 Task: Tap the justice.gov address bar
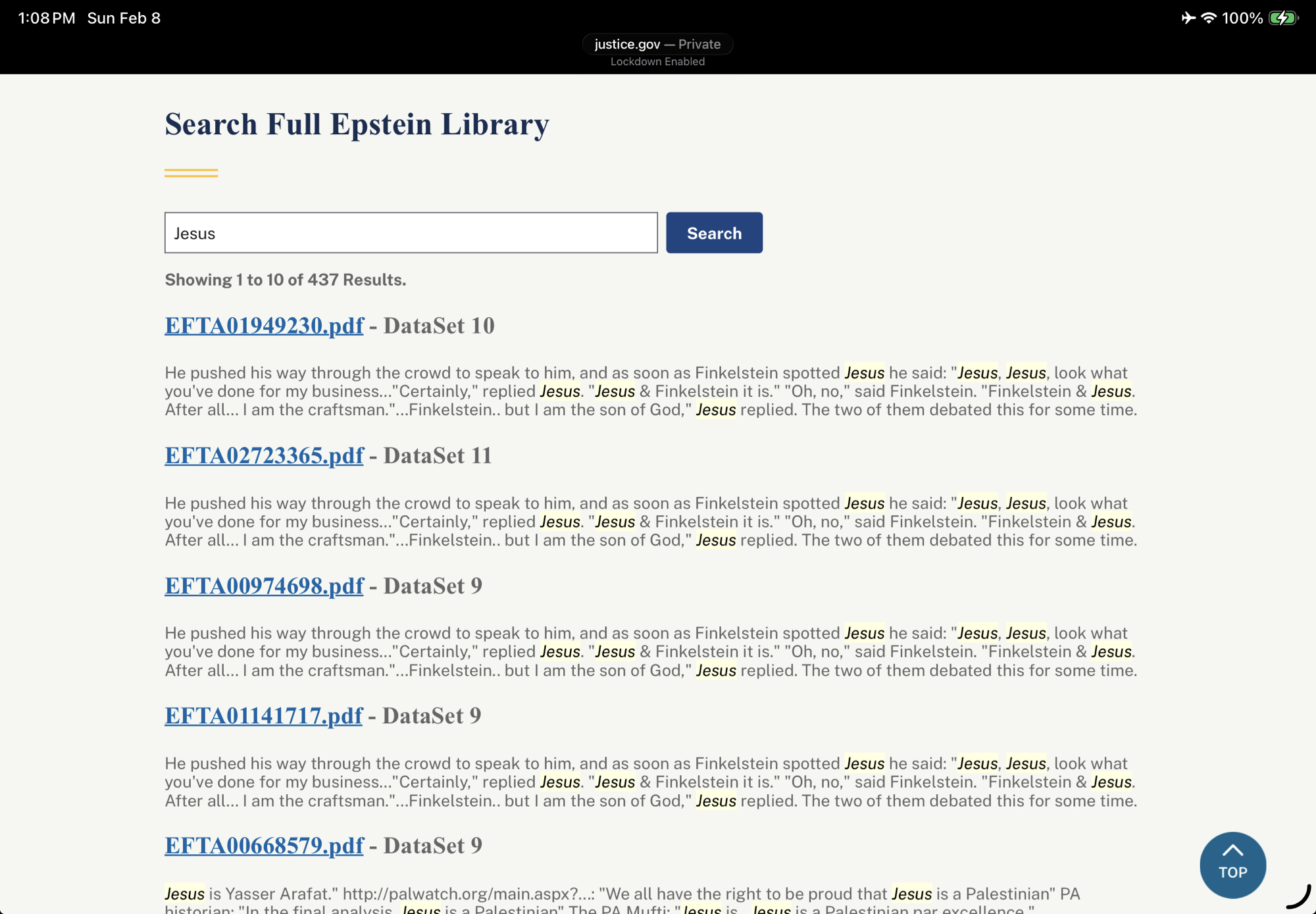657,44
